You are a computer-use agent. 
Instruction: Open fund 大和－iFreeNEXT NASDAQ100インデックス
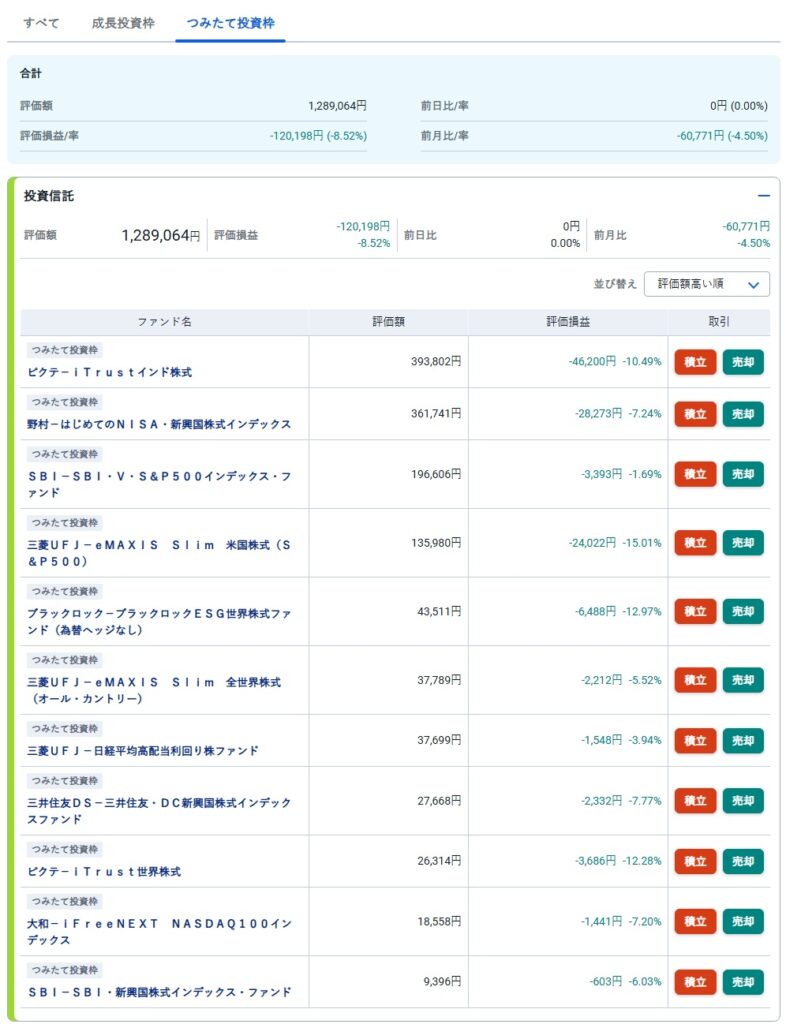coord(159,932)
